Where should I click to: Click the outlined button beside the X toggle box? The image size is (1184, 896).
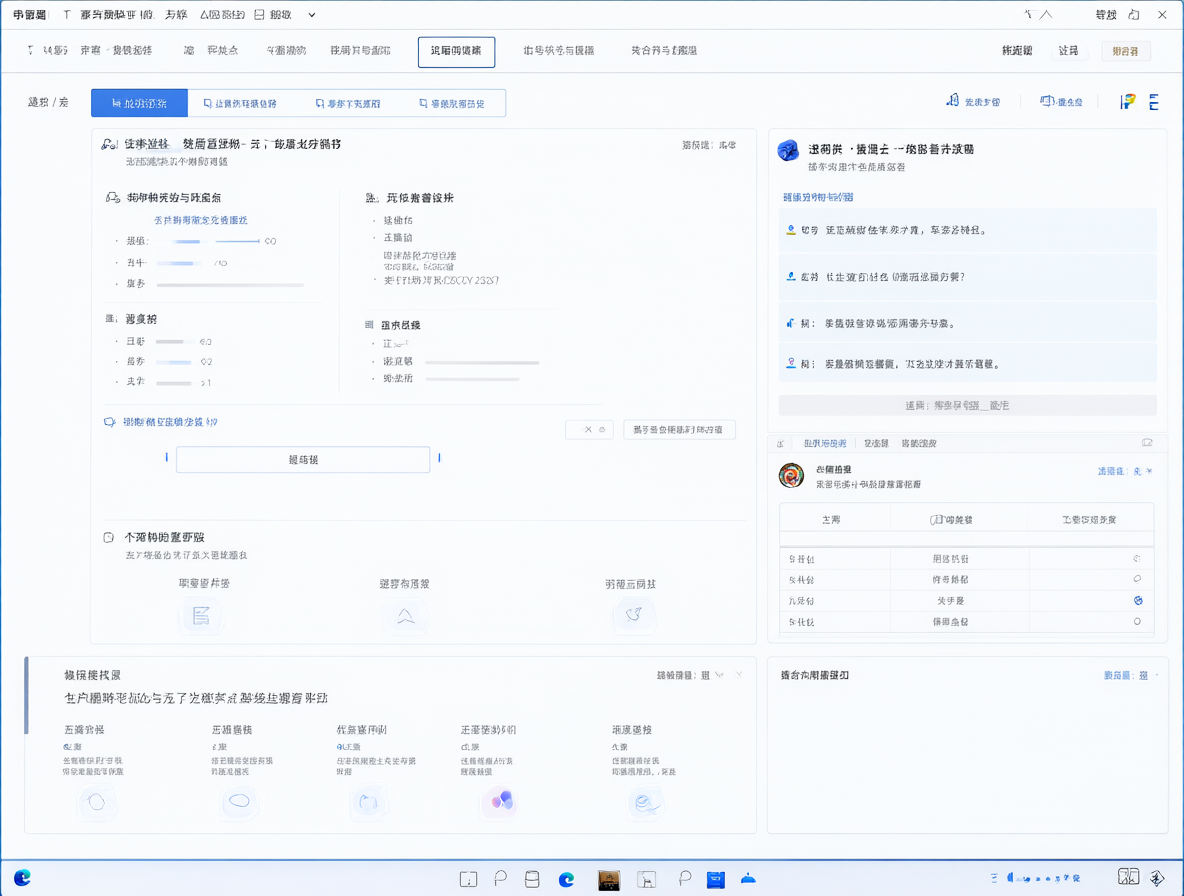(680, 430)
